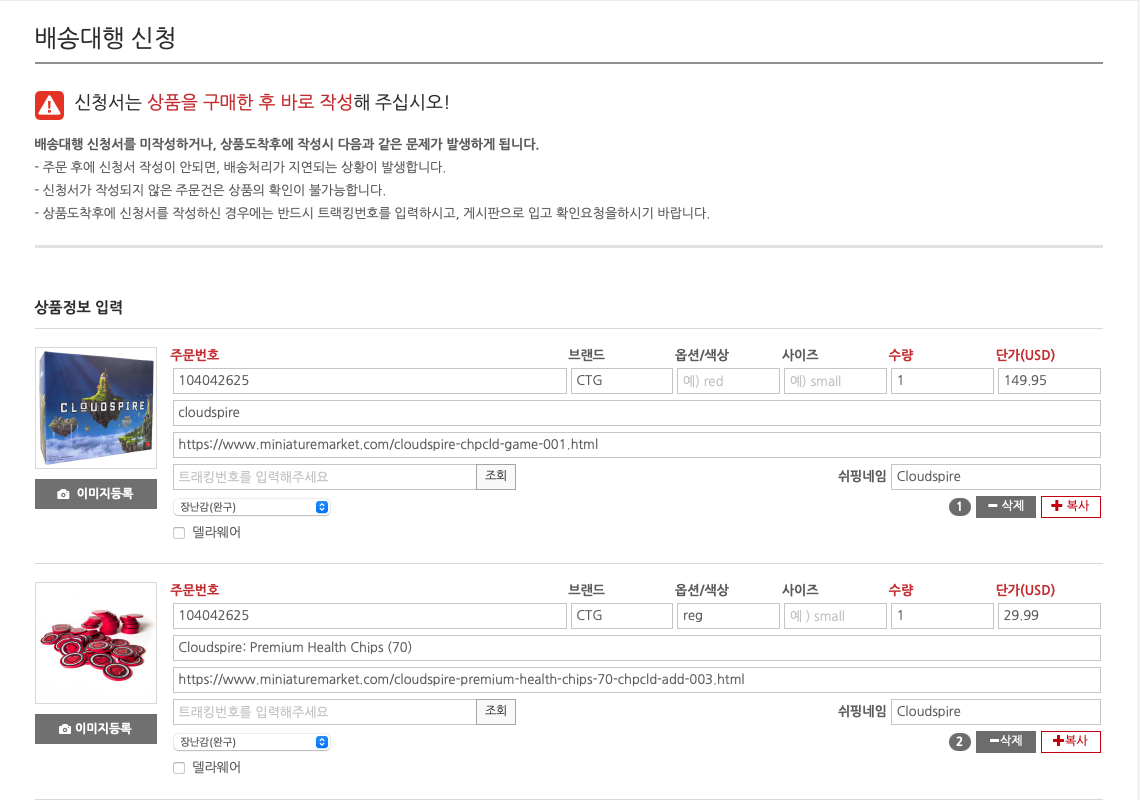
Task: Click 조회 lookup button for item 2
Action: click(x=496, y=712)
